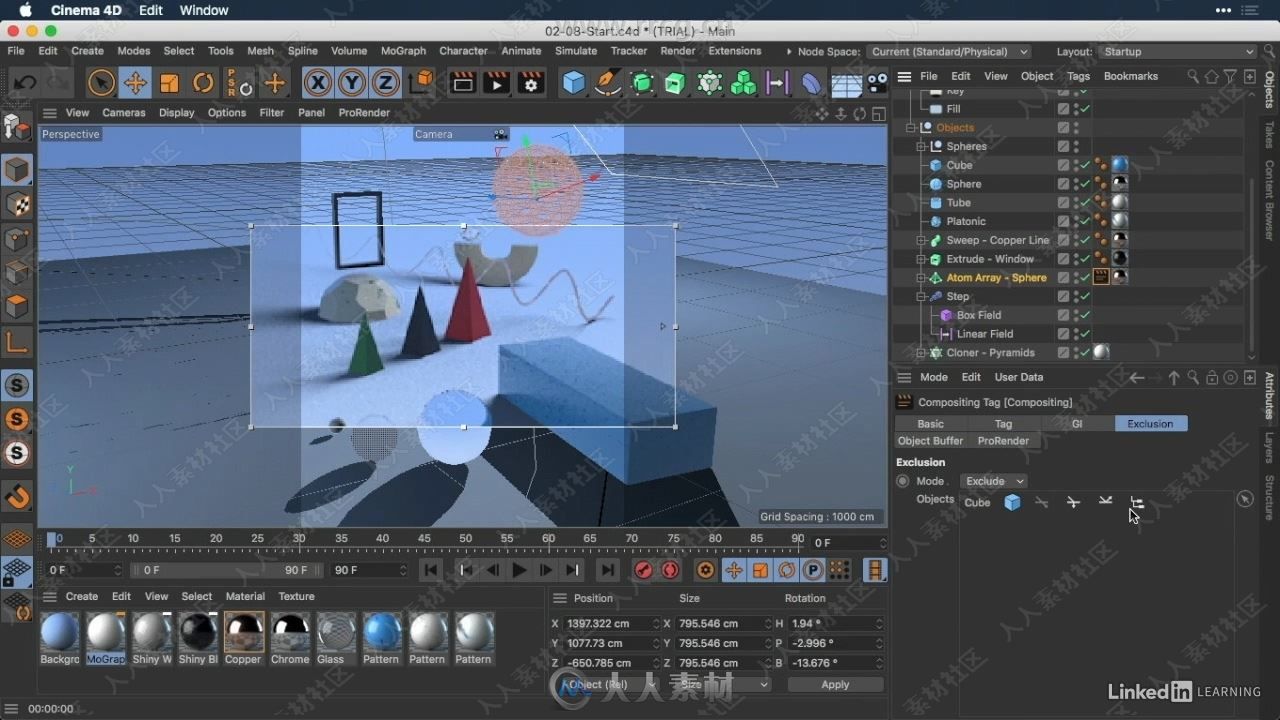1280x720 pixels.
Task: Click the Undo arrow in the toolbar
Action: coord(26,83)
